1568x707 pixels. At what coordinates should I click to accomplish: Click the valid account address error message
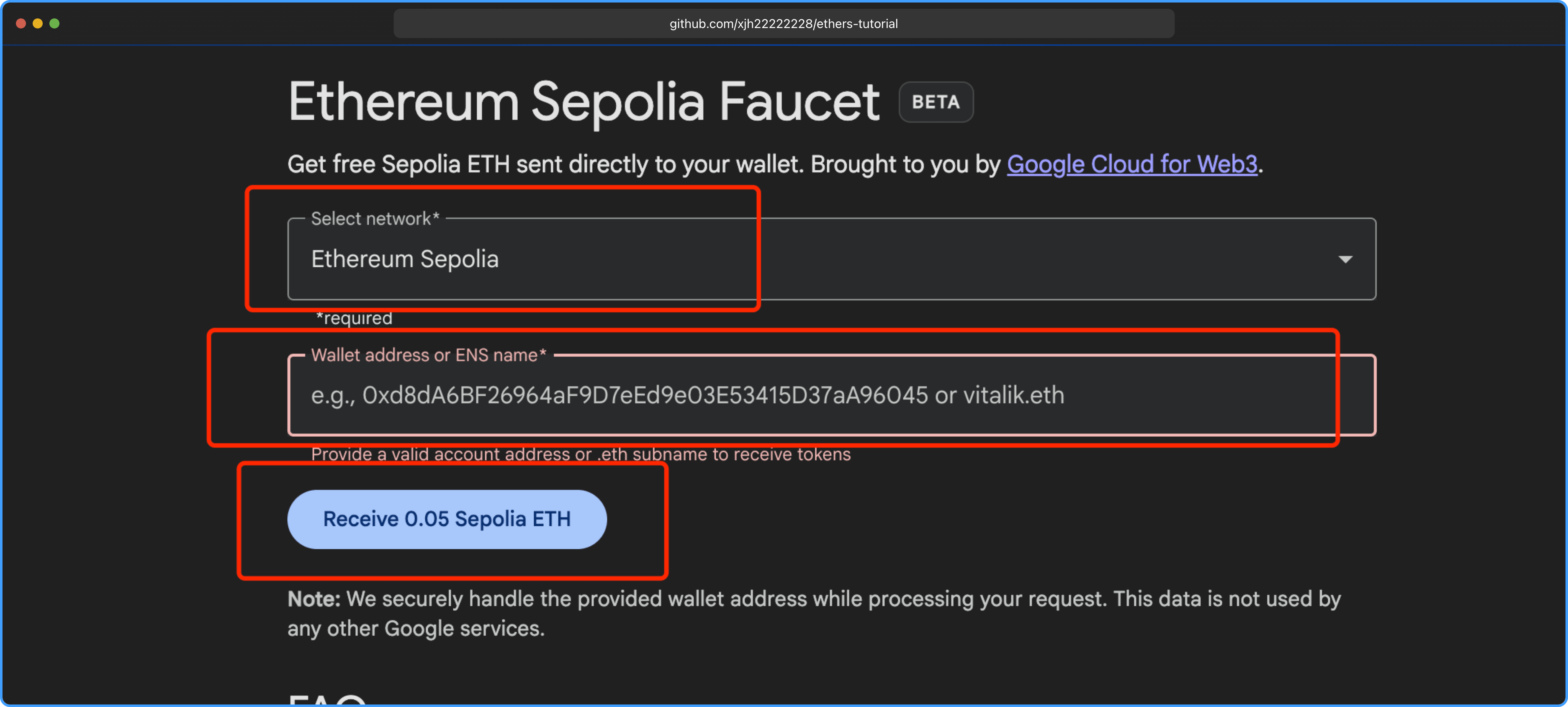pos(581,454)
